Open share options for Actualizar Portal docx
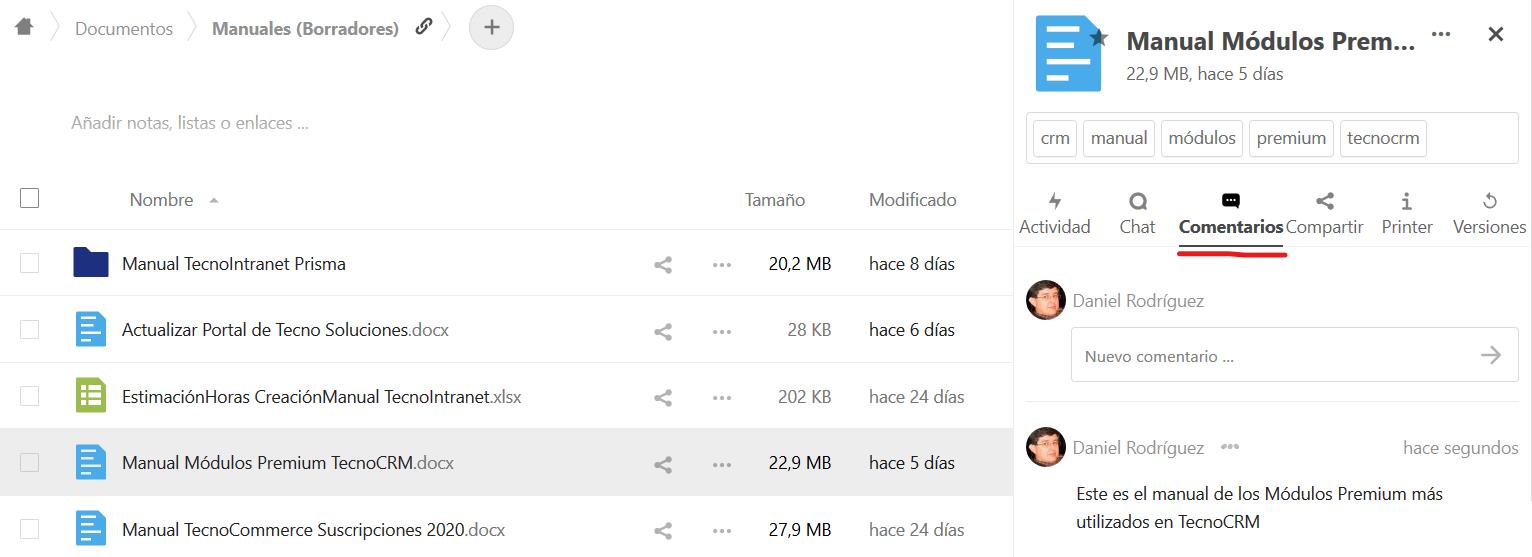Screen dimensions: 1532x557 (x=662, y=331)
